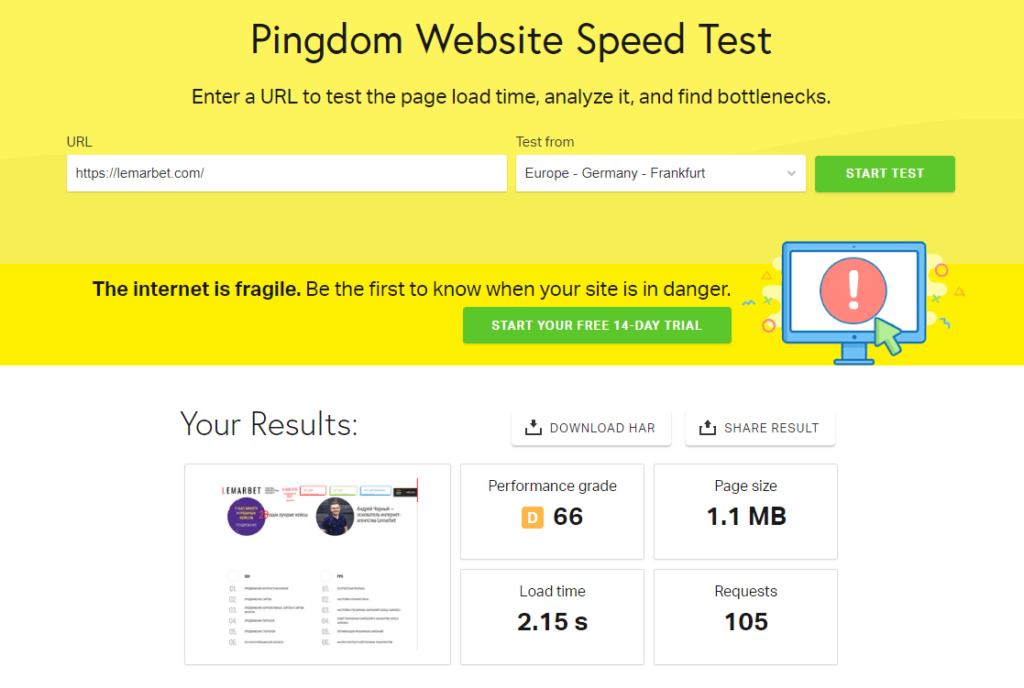Click the download icon beside Download HAR
This screenshot has width=1024, height=688.
point(533,428)
